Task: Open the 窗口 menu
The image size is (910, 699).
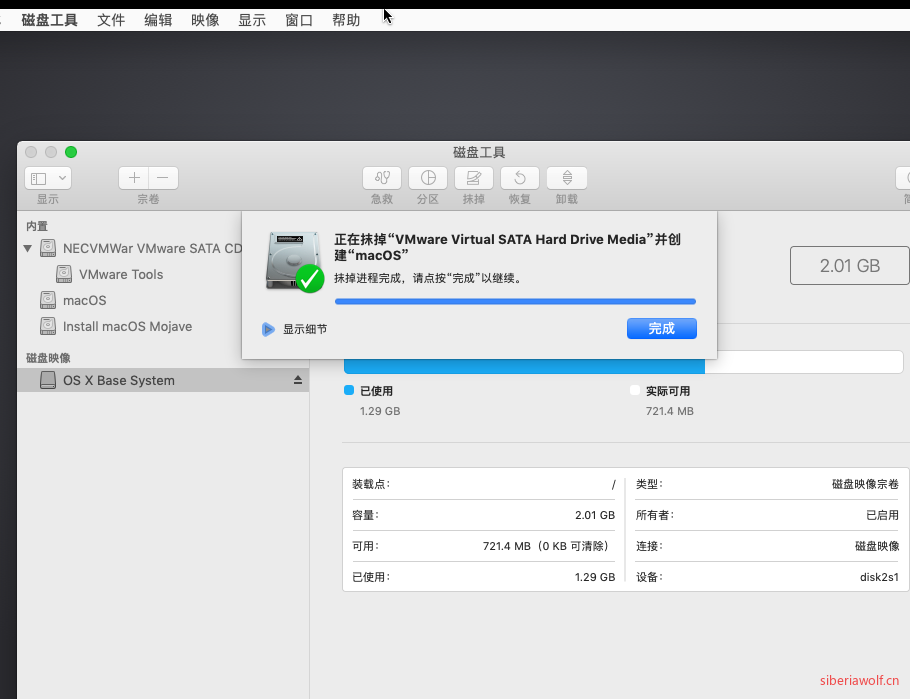Action: (x=299, y=20)
